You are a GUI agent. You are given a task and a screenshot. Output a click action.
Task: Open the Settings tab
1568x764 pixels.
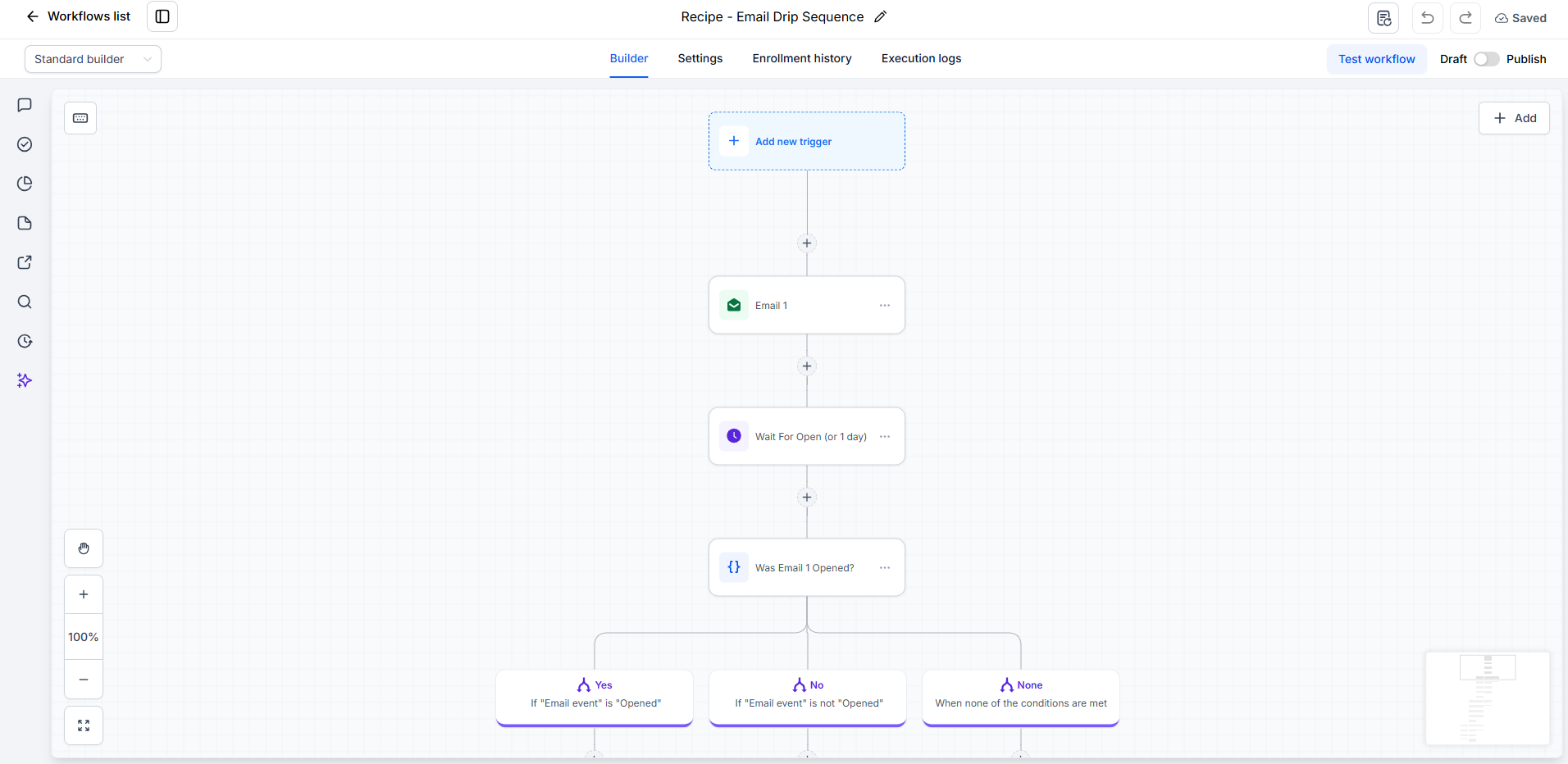click(700, 58)
